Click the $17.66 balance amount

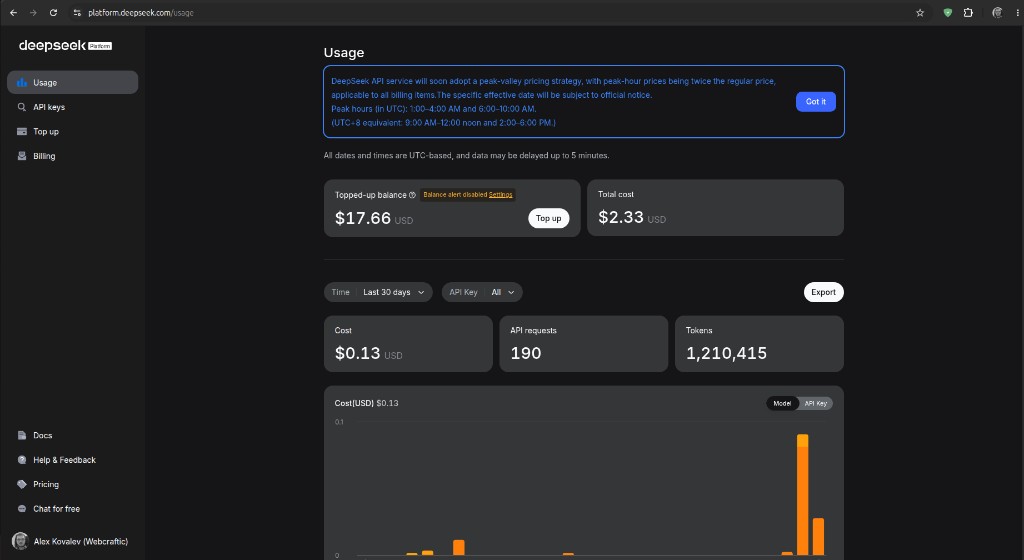pyautogui.click(x=362, y=218)
